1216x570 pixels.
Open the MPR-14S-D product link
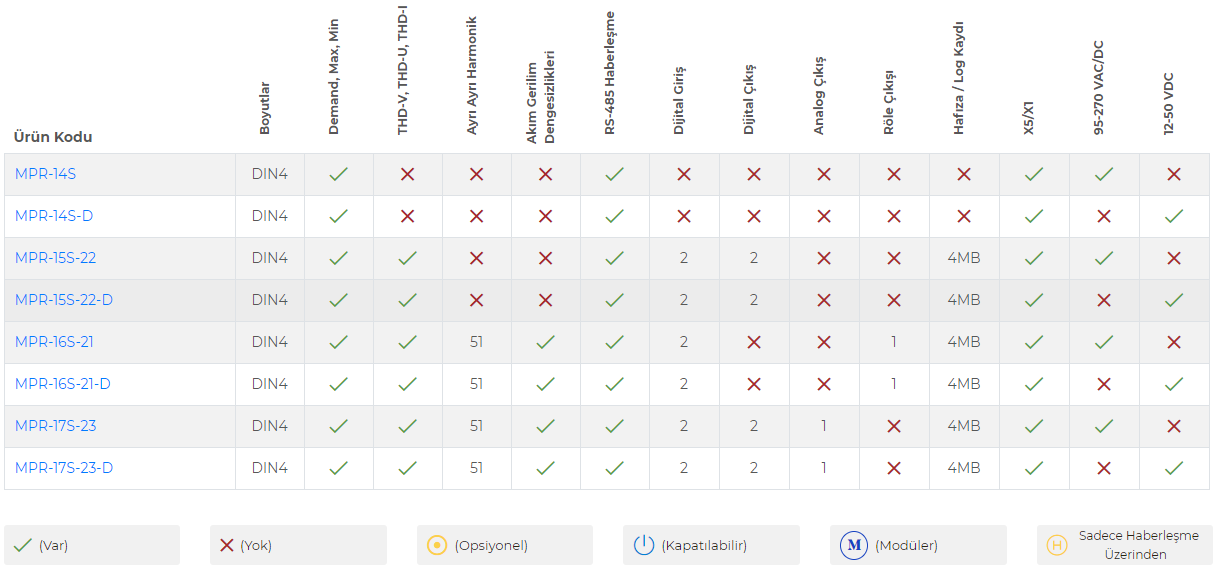pos(54,216)
